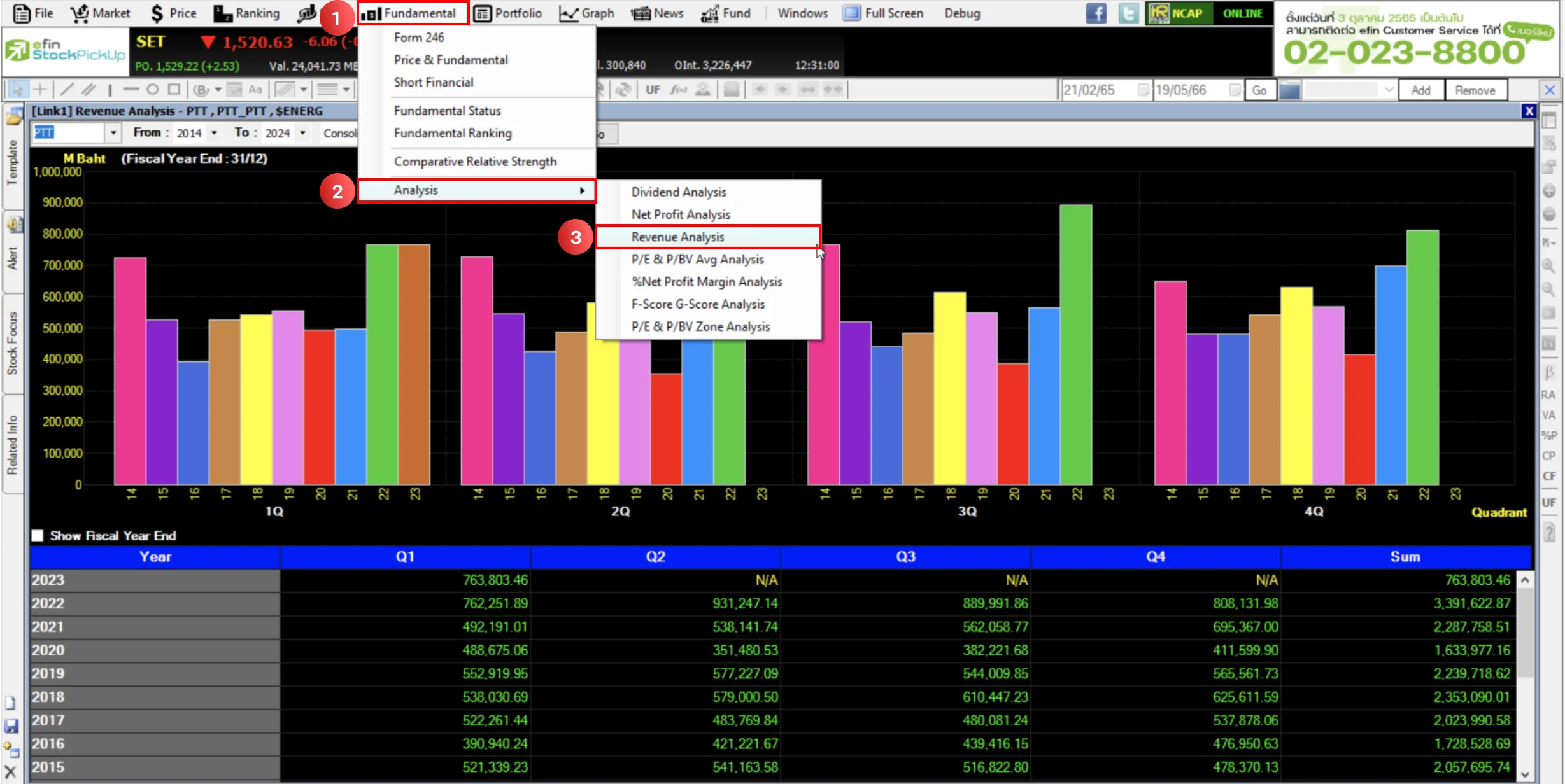Click the Full Screen button

[x=883, y=13]
